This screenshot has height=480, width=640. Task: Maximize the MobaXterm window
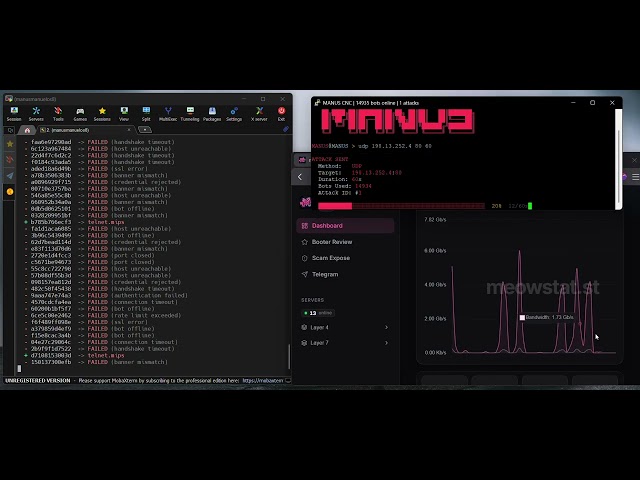coord(263,99)
